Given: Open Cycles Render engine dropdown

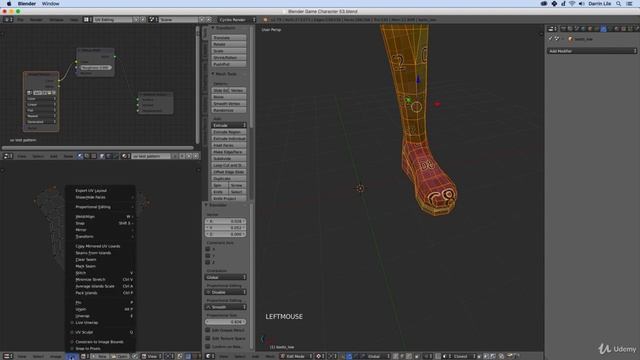Looking at the screenshot, I should [237, 19].
